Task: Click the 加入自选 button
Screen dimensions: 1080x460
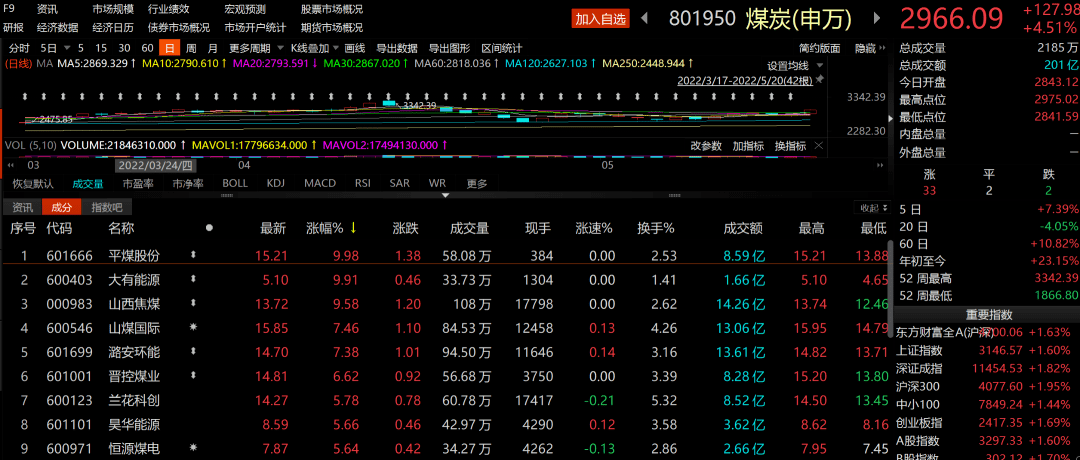Action: (601, 18)
